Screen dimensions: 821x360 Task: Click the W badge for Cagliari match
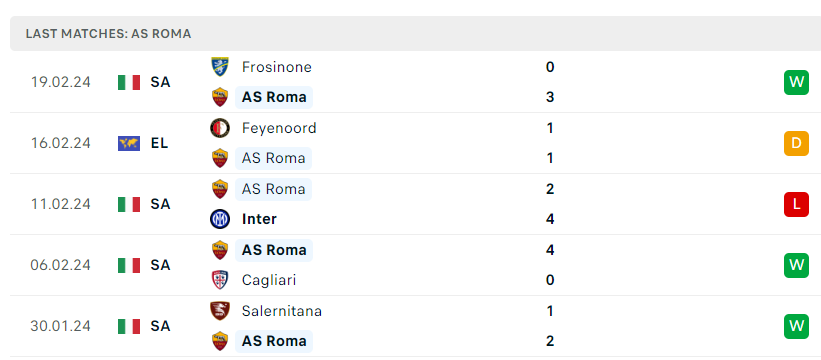pos(796,265)
